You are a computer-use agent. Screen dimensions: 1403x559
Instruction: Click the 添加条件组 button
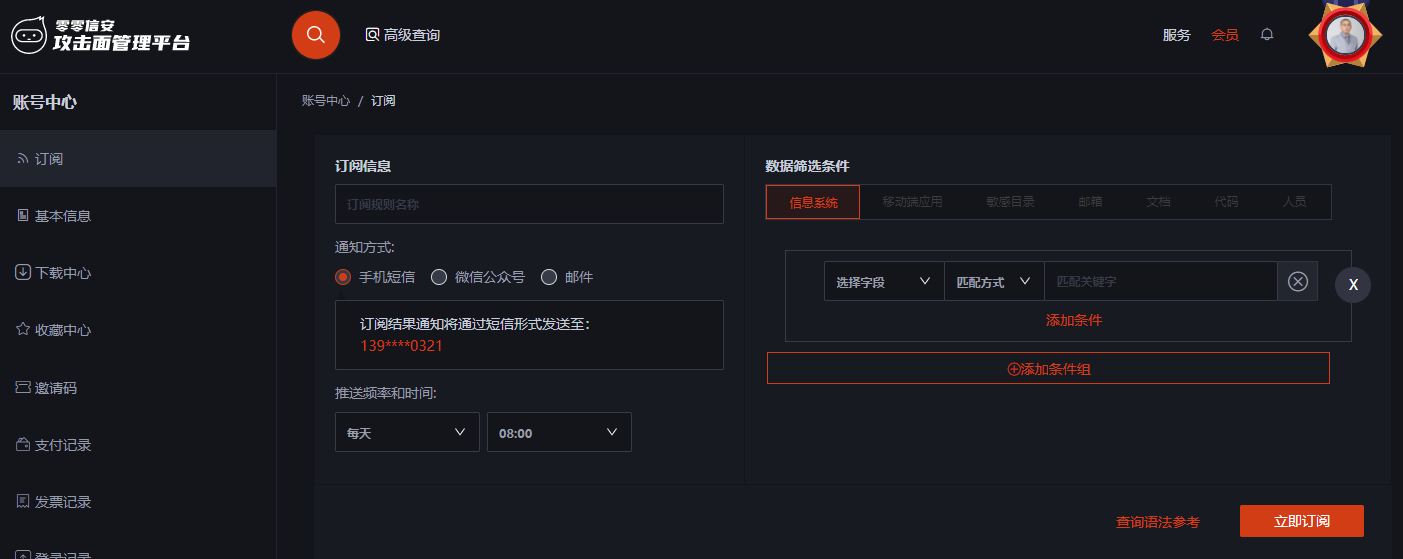[x=1048, y=369]
